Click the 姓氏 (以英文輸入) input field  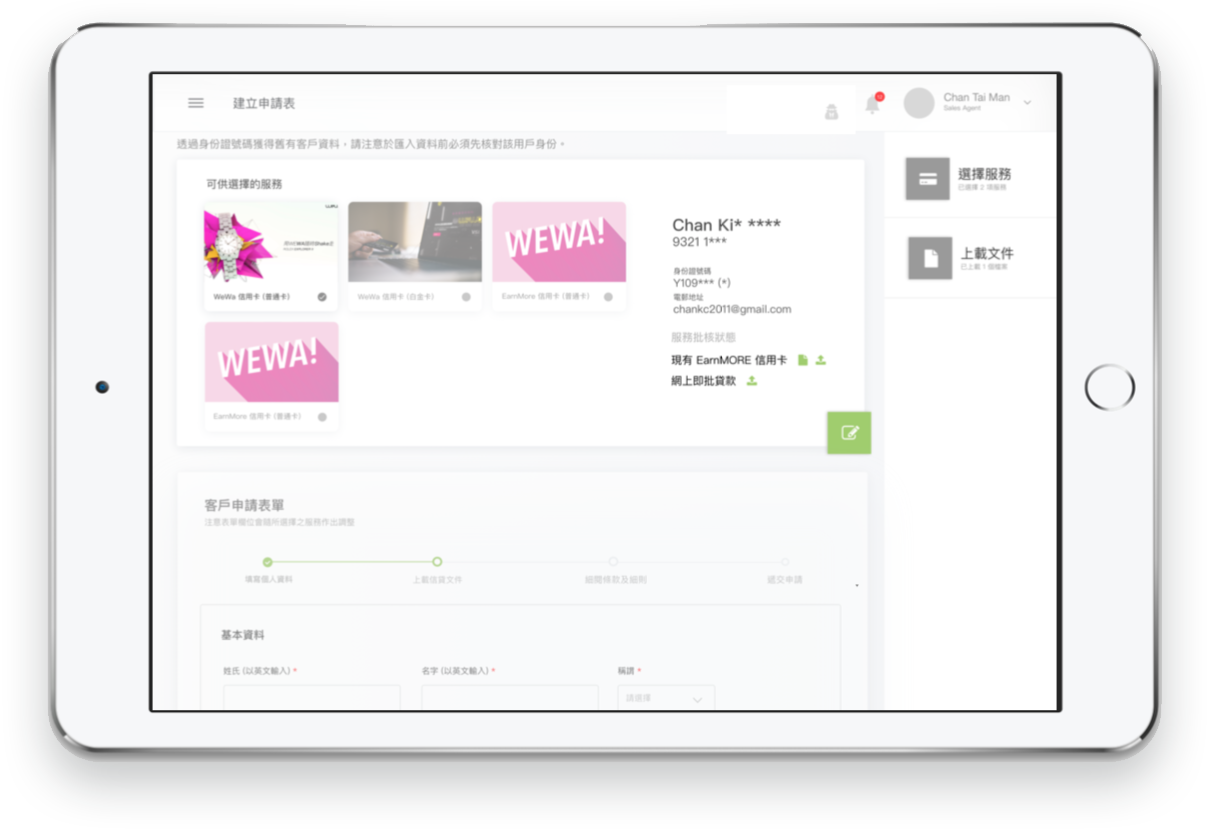311,698
